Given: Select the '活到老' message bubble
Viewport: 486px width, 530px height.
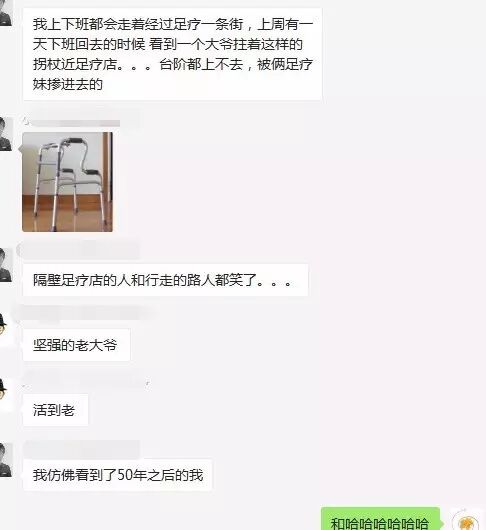Looking at the screenshot, I should coord(55,410).
